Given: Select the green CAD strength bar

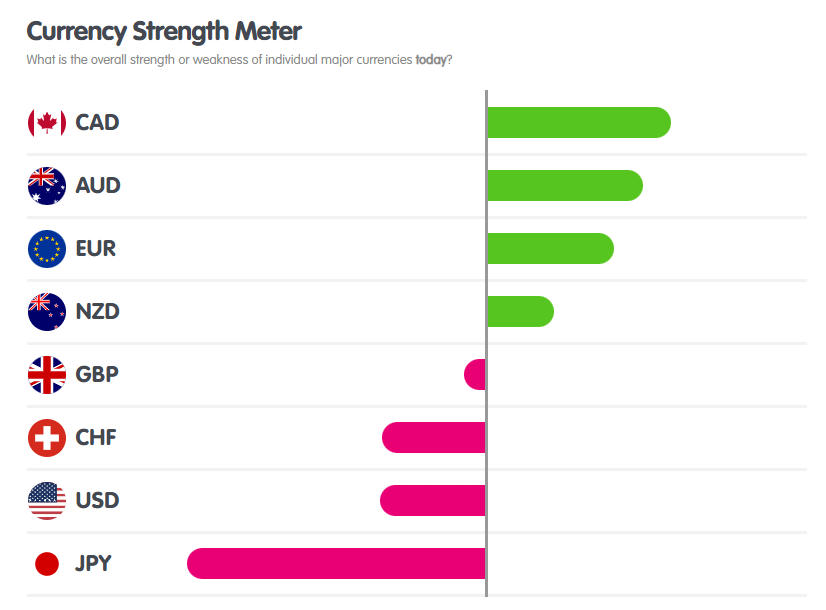Looking at the screenshot, I should tap(578, 122).
